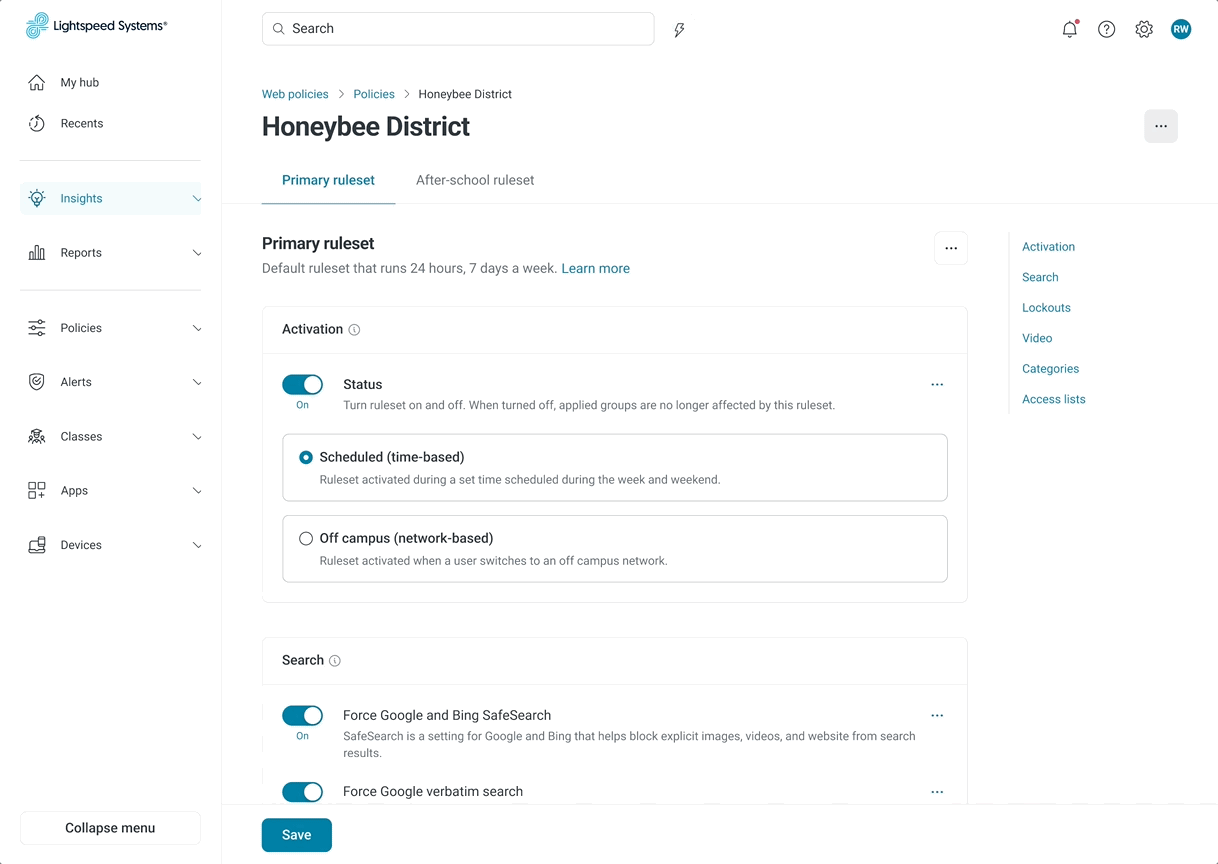Switch to the Primary ruleset tab
Screen dimensions: 1218x864
pyautogui.click(x=328, y=180)
